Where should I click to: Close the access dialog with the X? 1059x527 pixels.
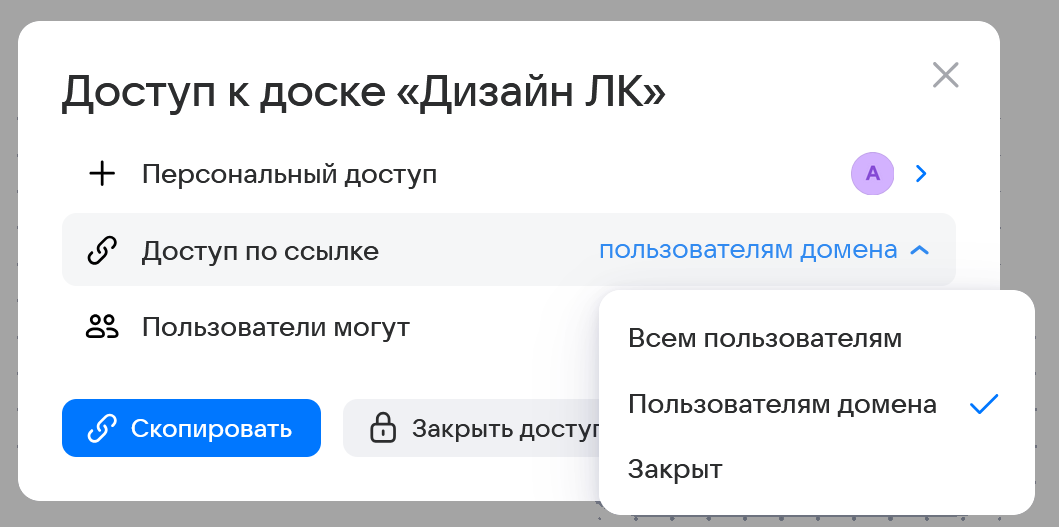pos(945,75)
